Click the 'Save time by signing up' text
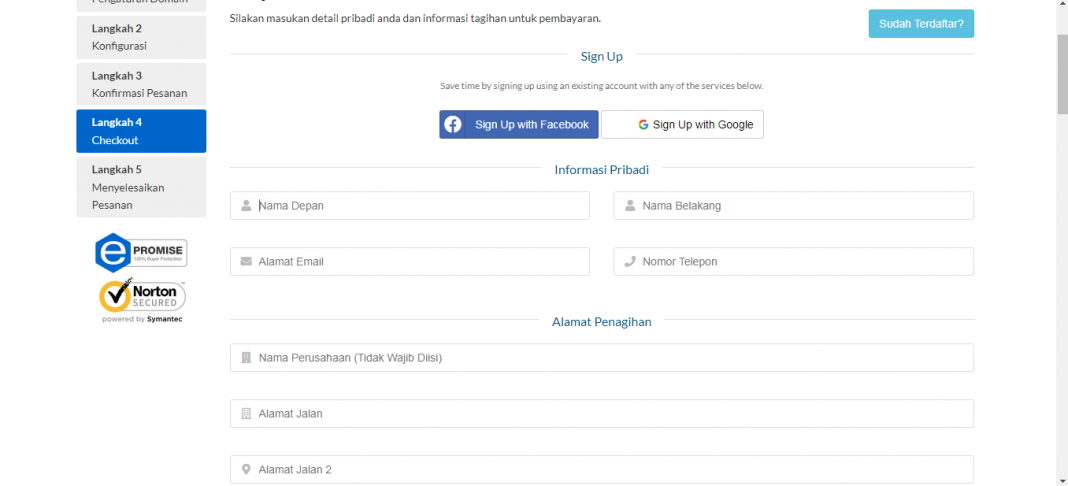 pyautogui.click(x=601, y=86)
